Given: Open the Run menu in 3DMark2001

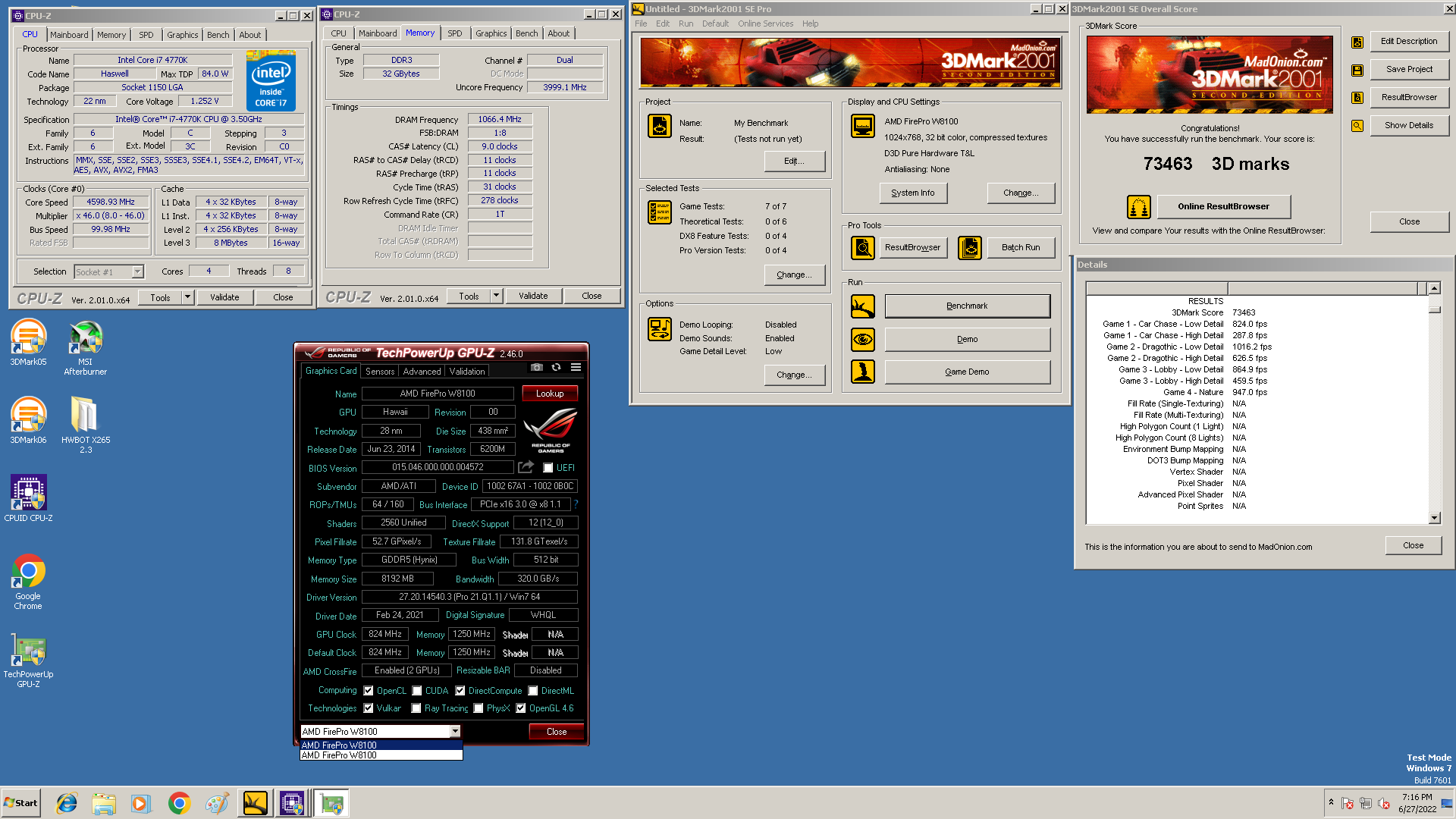Looking at the screenshot, I should click(x=686, y=24).
